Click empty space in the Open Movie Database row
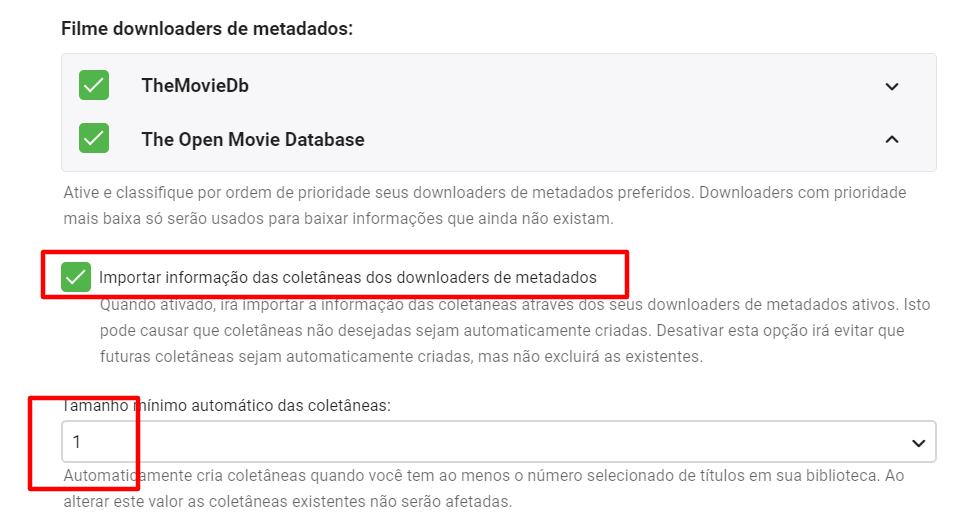Viewport: 976px width, 527px height. point(620,139)
